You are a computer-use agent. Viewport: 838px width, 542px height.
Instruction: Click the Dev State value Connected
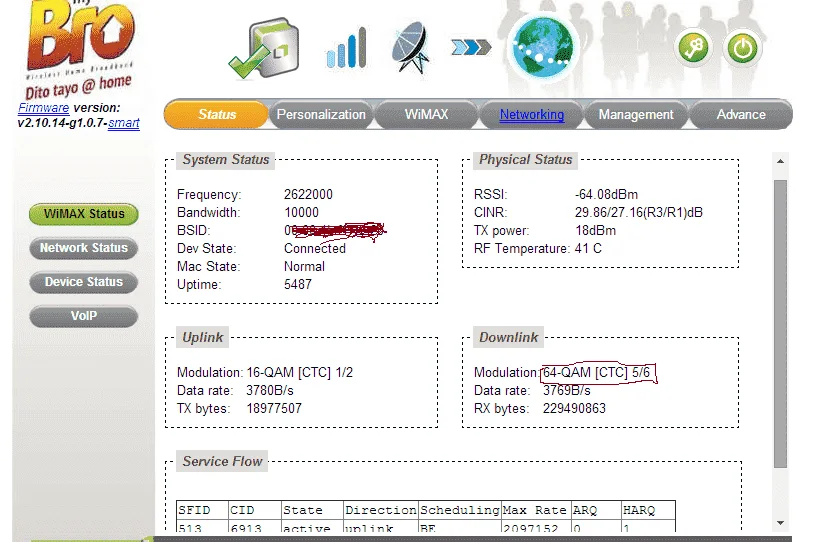point(315,249)
